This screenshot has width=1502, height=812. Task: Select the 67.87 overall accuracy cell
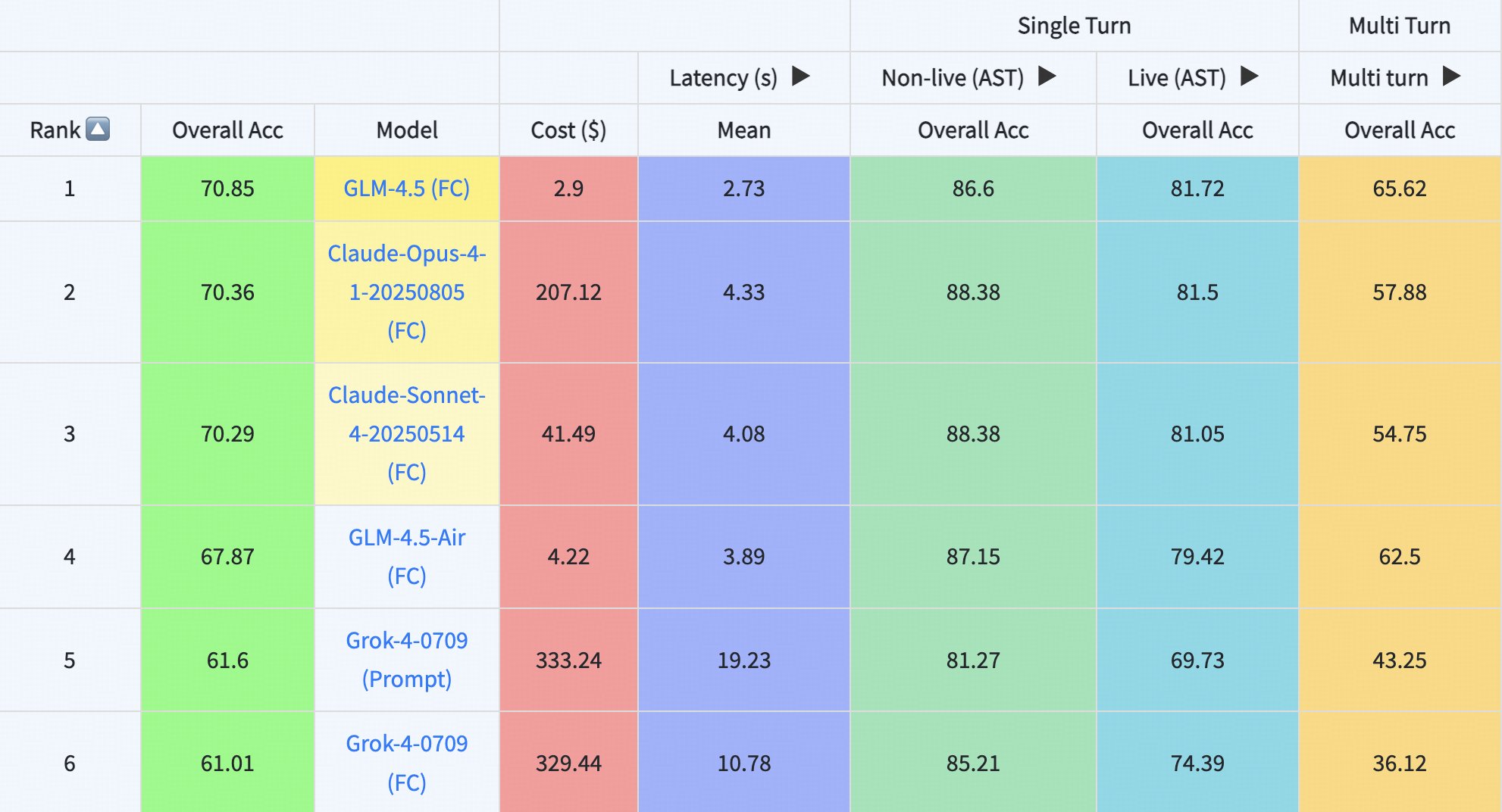[227, 556]
